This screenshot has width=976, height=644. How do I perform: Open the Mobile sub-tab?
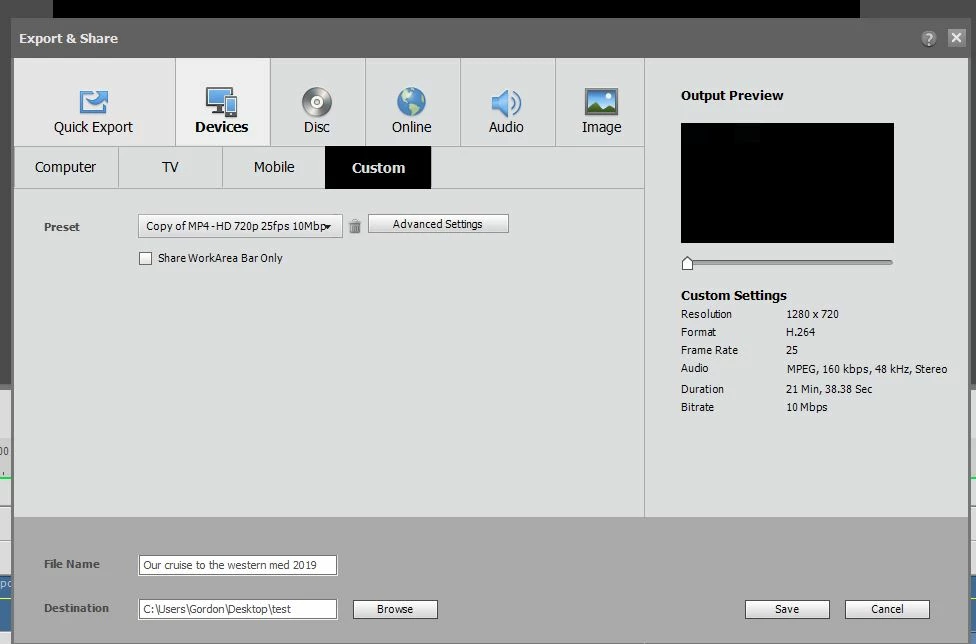(274, 167)
